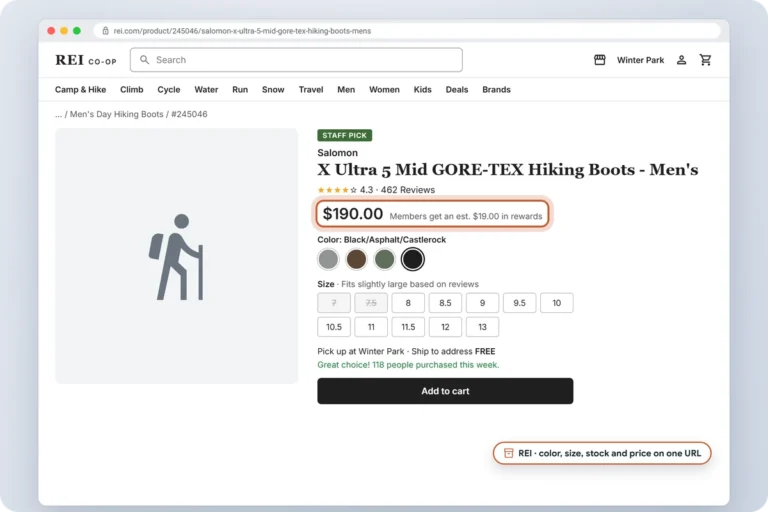Click the search magnifier icon
The image size is (768, 512).
click(x=144, y=60)
